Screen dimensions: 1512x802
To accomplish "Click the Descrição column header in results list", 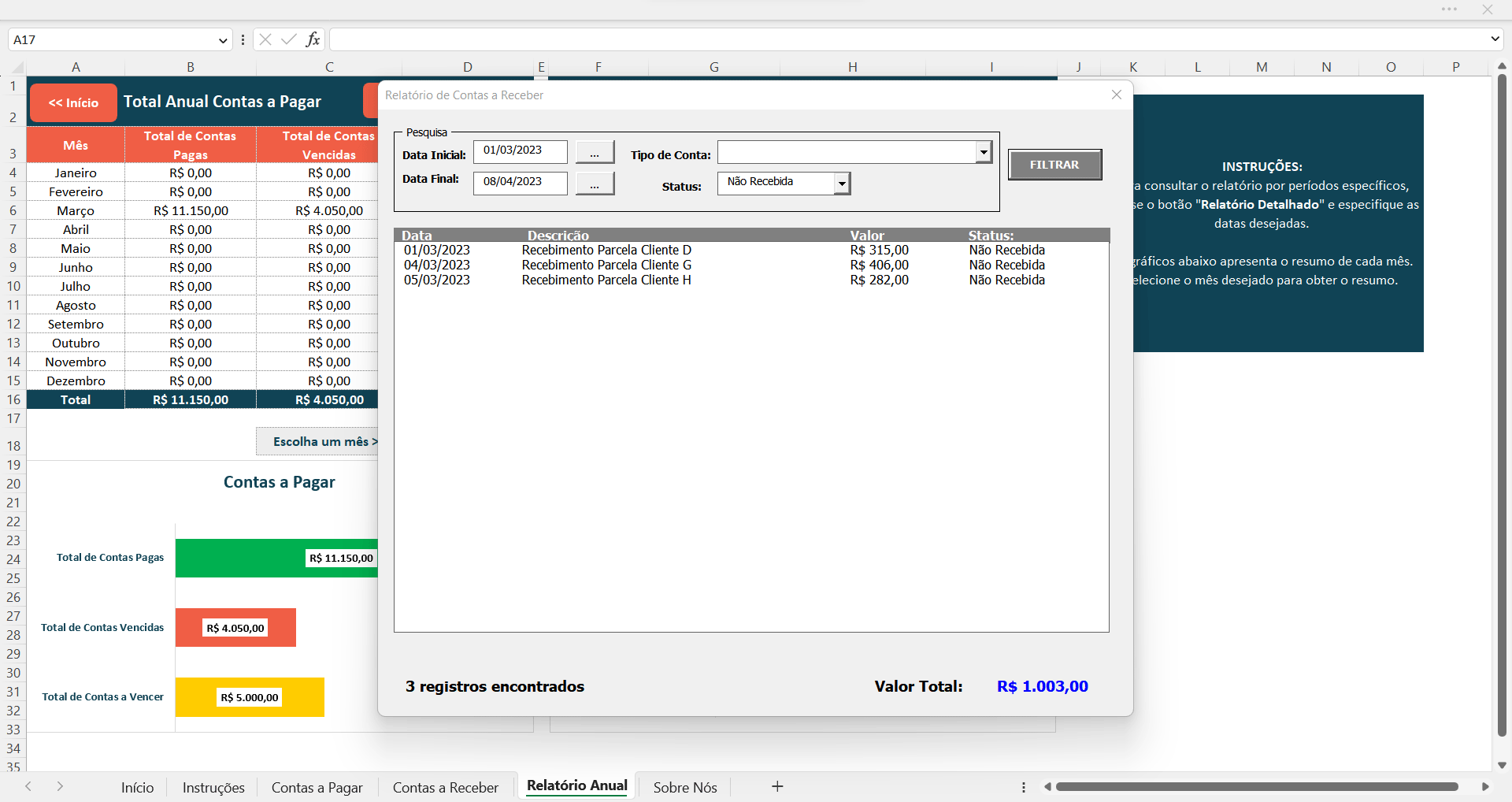I will [x=558, y=236].
